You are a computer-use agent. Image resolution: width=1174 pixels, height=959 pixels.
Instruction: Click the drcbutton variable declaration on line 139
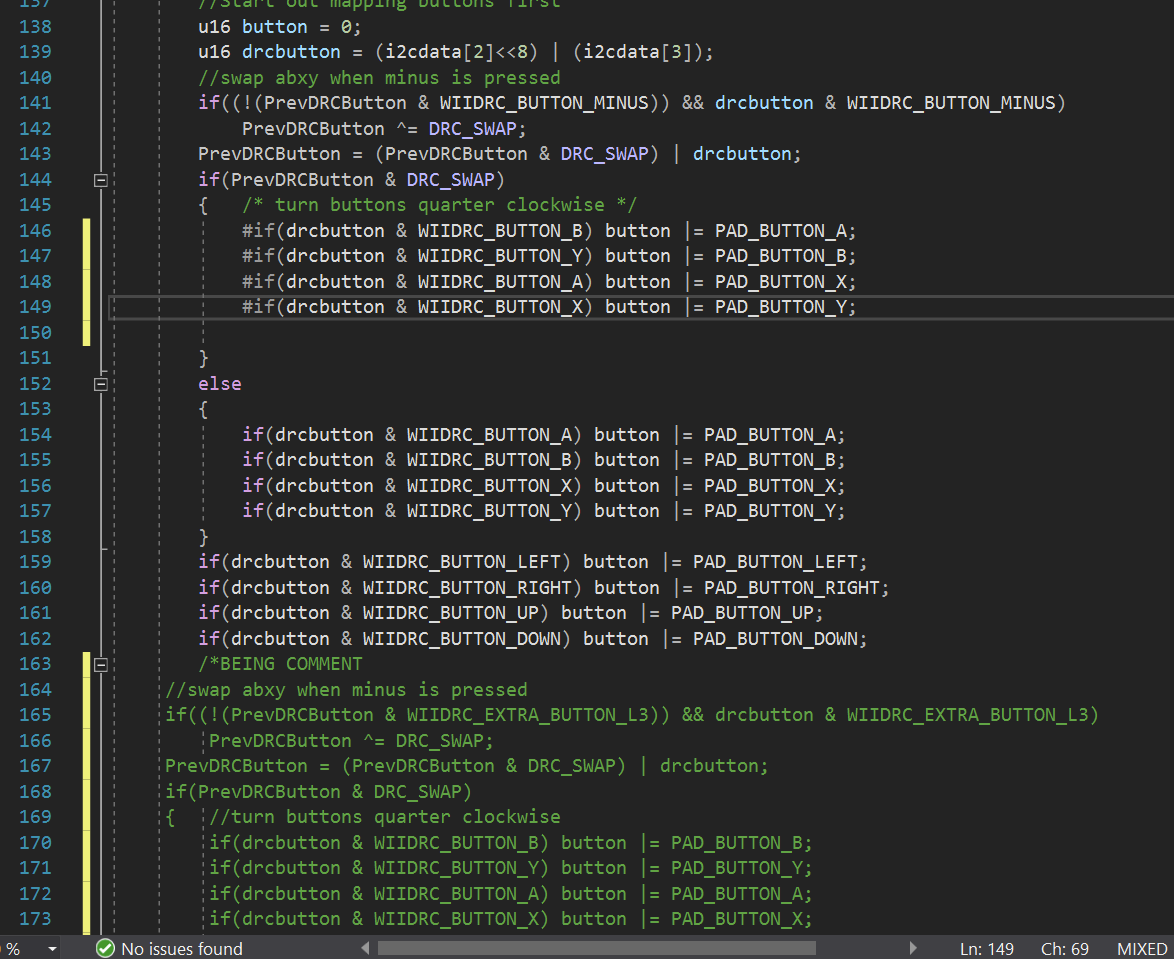[x=291, y=52]
